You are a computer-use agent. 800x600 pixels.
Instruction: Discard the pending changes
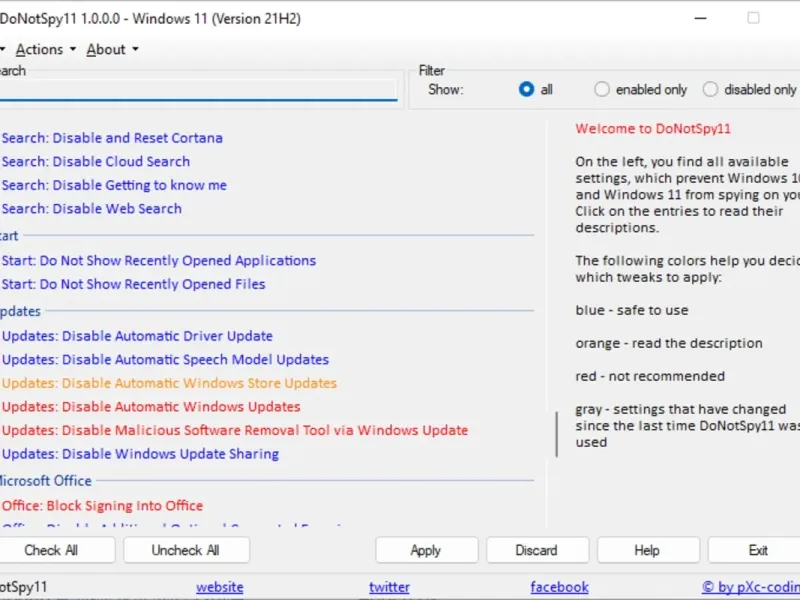click(x=537, y=550)
